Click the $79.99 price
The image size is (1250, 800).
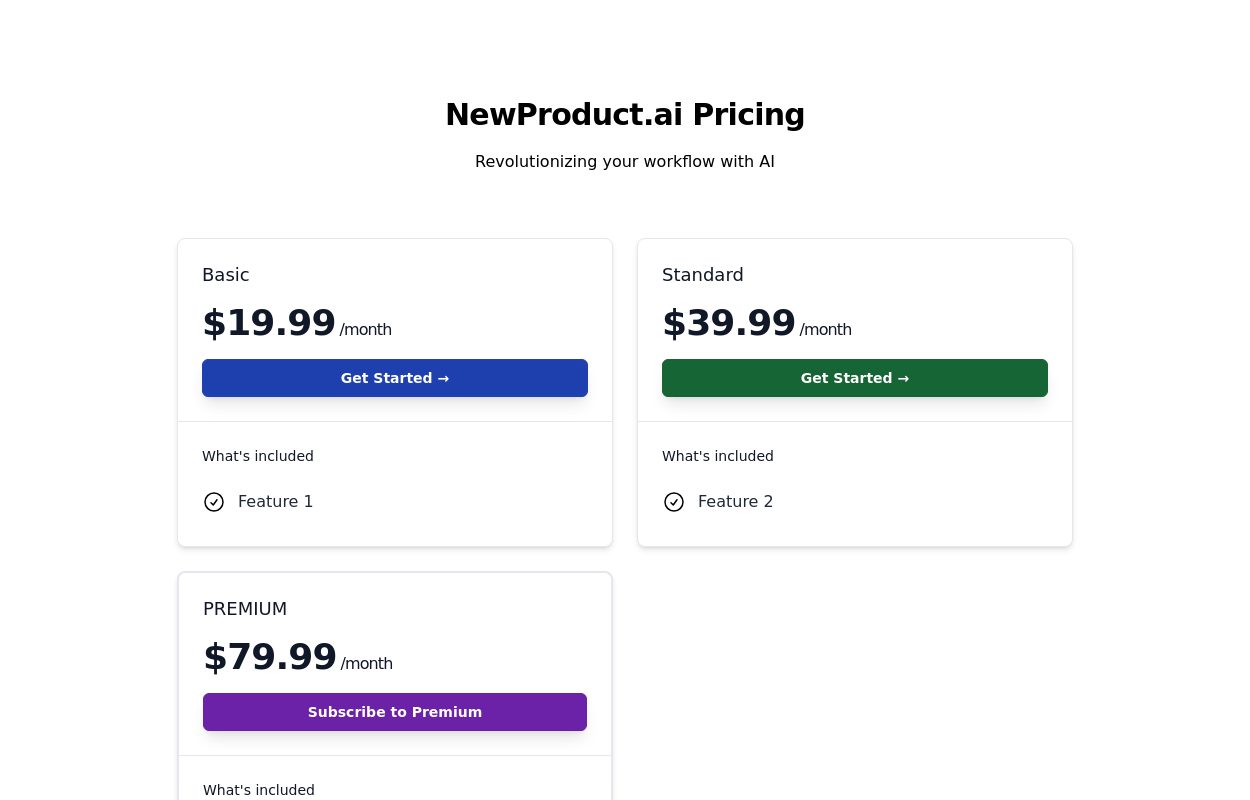click(270, 658)
